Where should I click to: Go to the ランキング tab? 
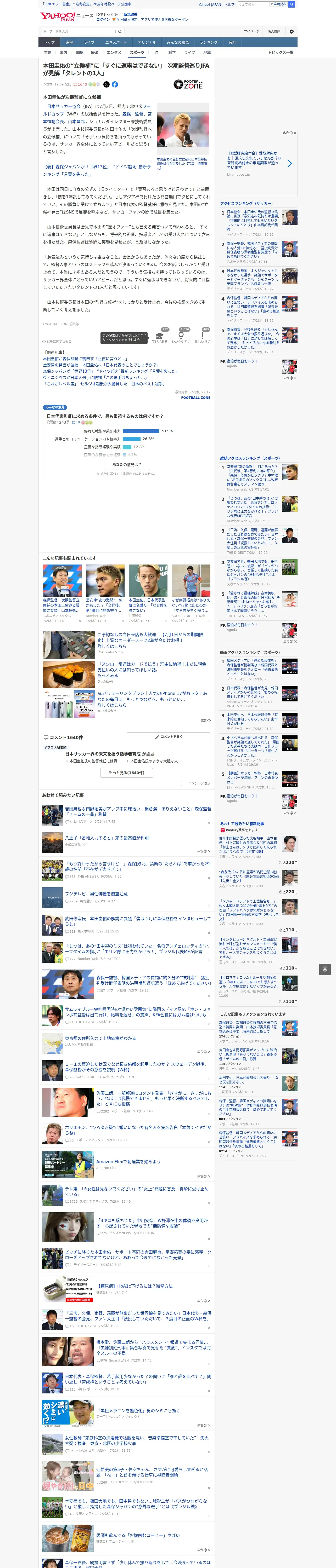[209, 43]
